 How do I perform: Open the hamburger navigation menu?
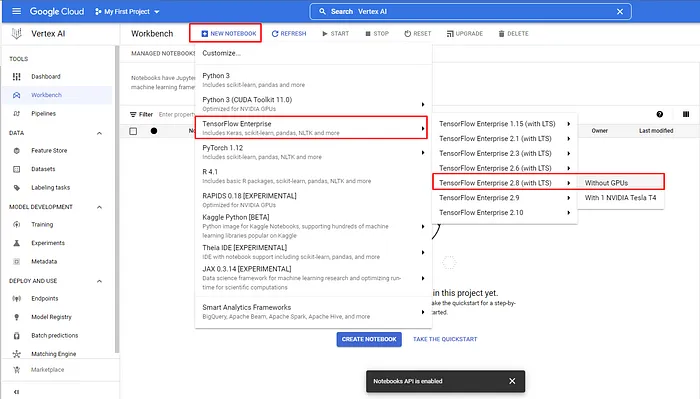point(17,11)
